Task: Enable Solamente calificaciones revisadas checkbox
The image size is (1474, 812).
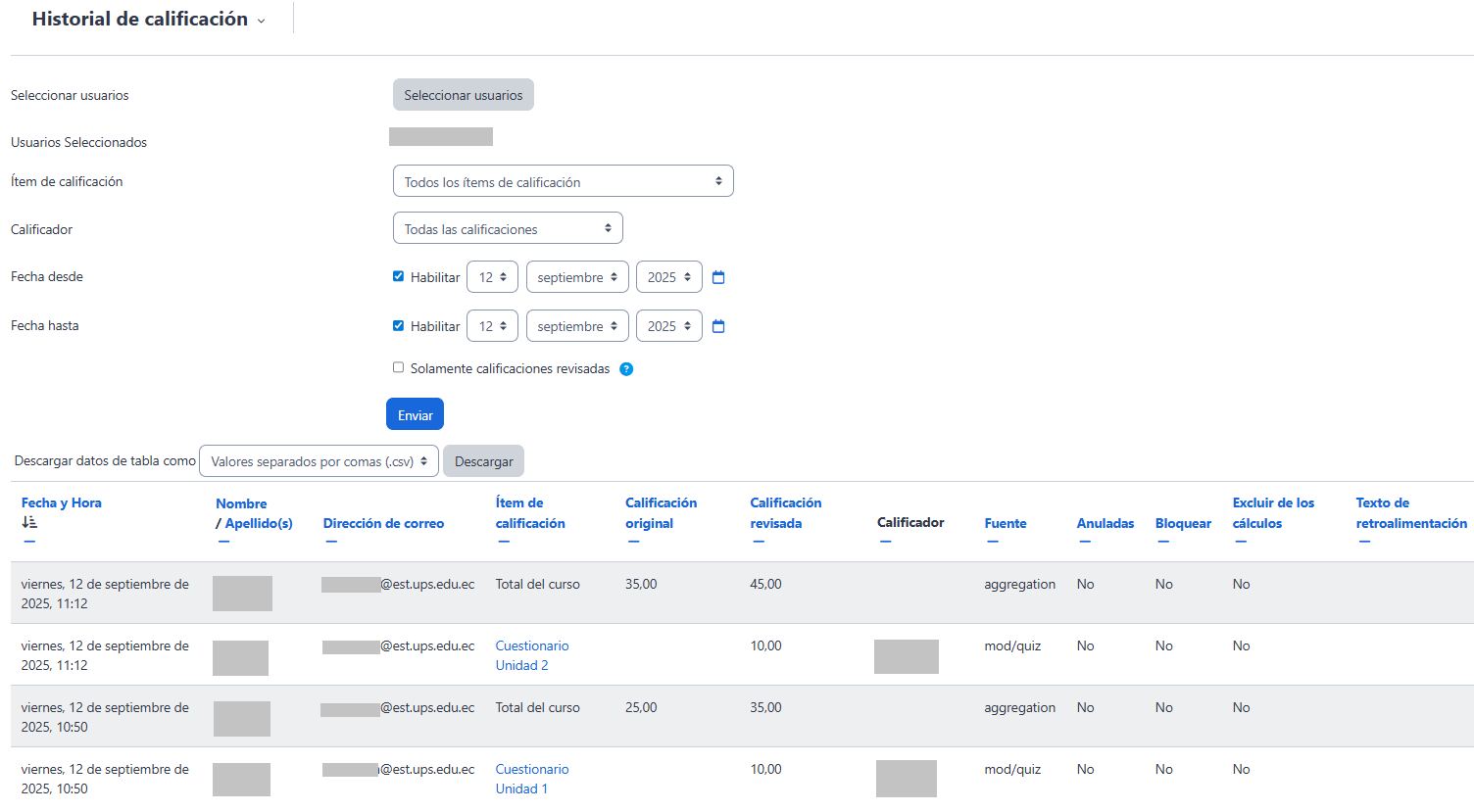Action: click(399, 367)
